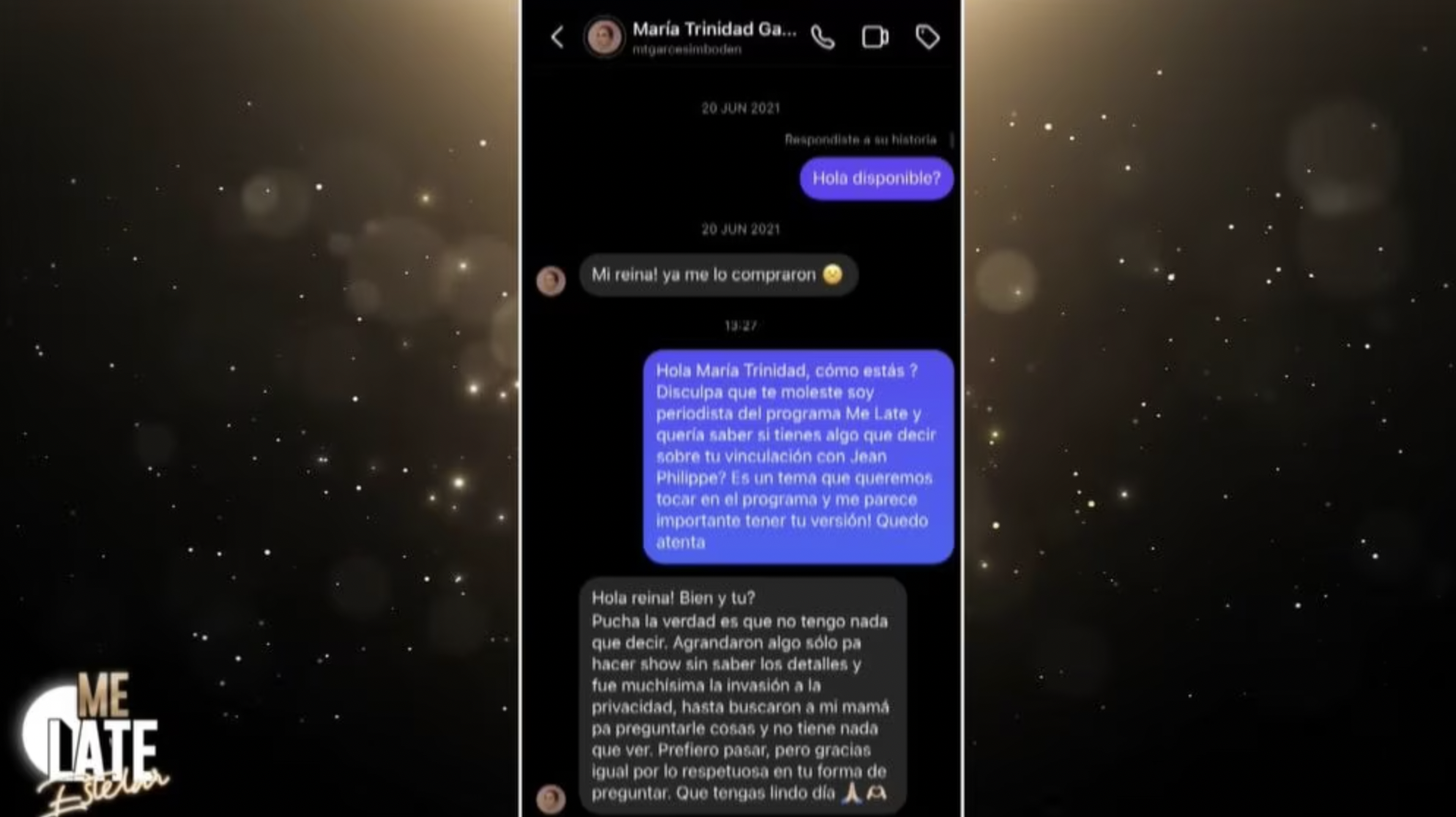The image size is (1456, 817).
Task: Tap the username mtgarcesimboden under the name
Action: tap(687, 49)
